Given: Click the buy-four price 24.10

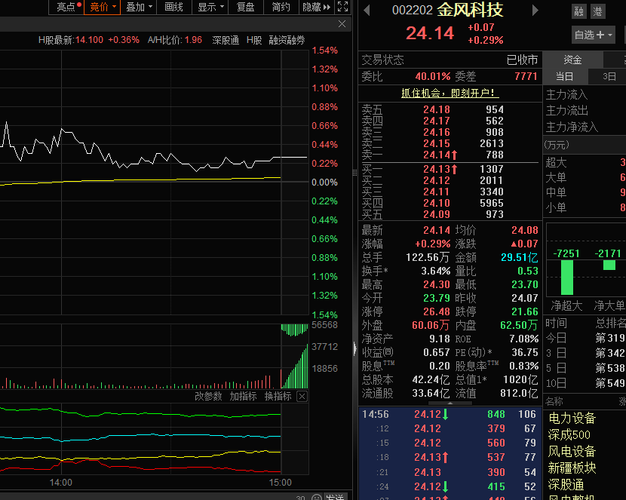Looking at the screenshot, I should 436,203.
